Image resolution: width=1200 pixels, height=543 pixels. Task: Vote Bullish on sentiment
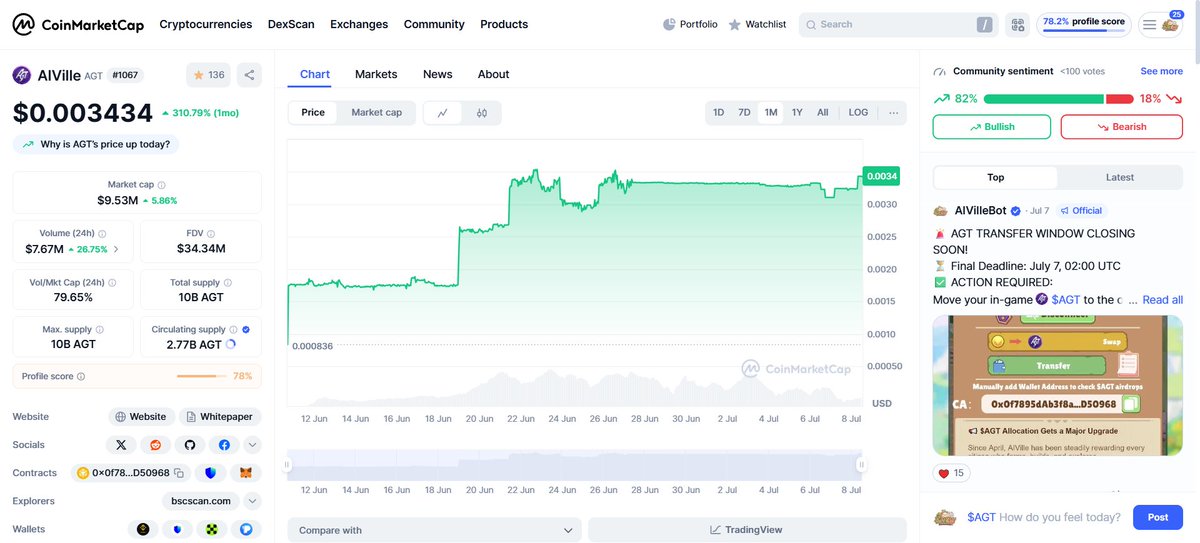(992, 127)
